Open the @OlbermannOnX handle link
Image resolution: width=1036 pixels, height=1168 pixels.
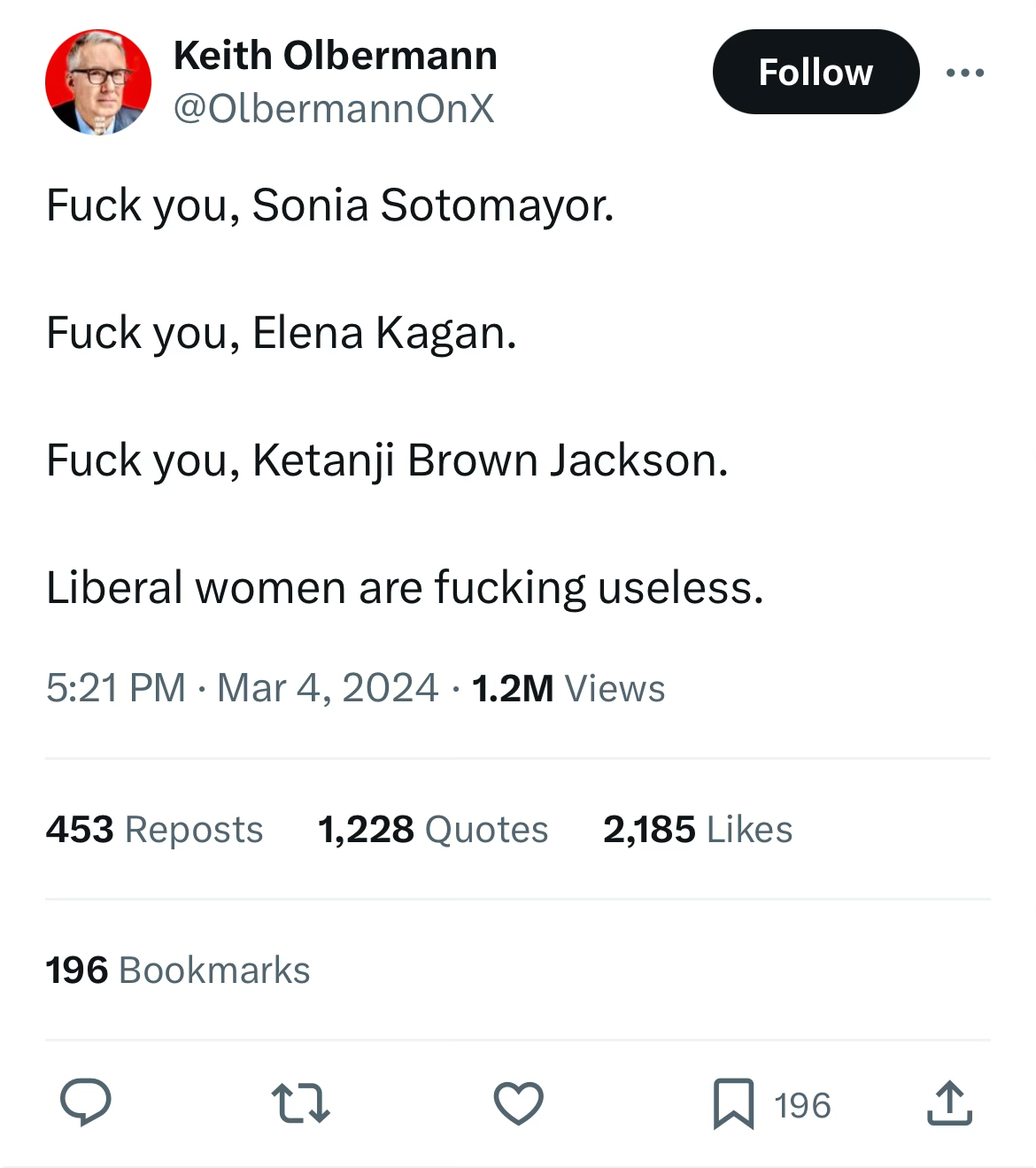(x=333, y=108)
